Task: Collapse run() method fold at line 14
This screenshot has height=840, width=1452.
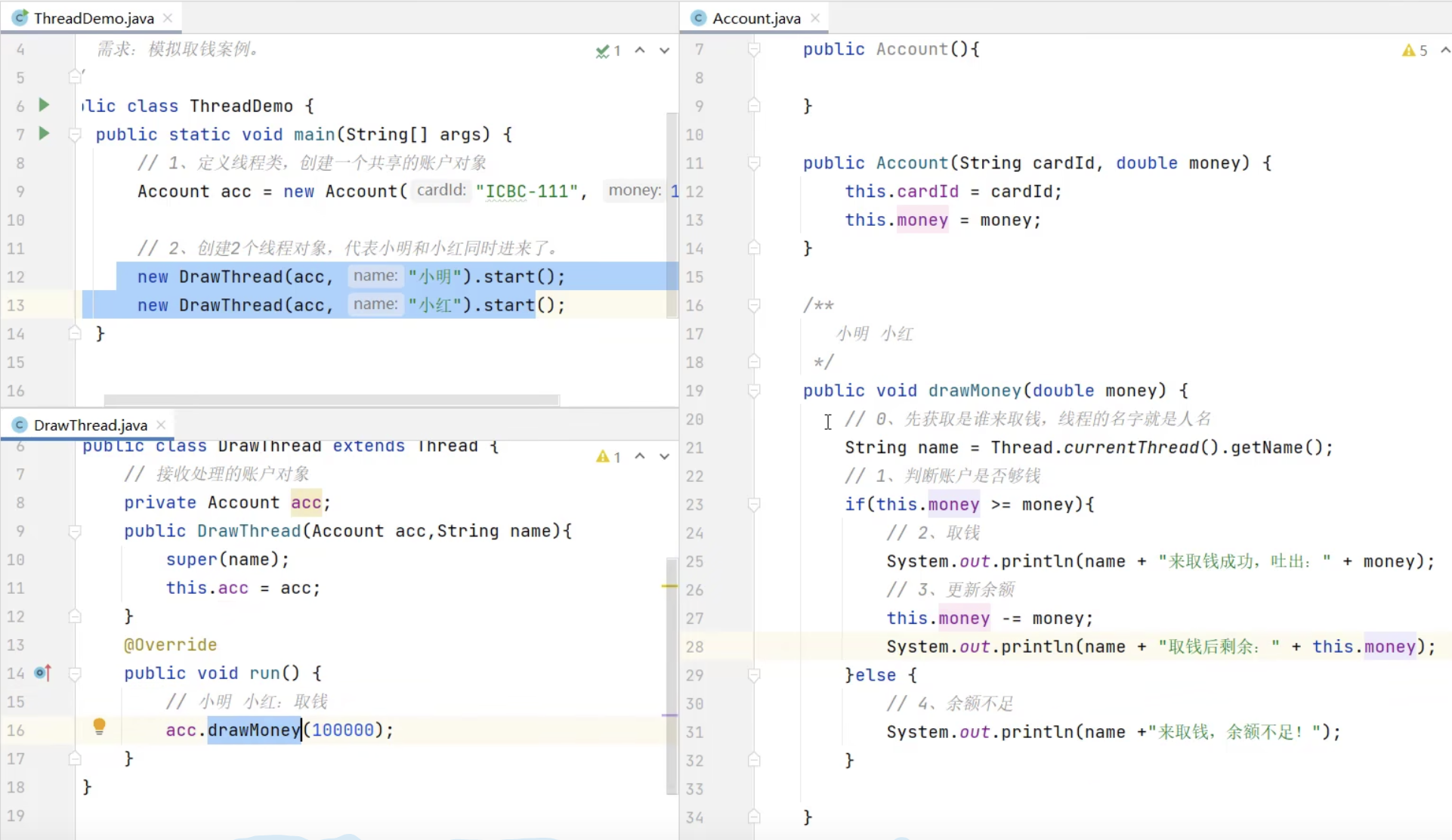Action: tap(75, 673)
